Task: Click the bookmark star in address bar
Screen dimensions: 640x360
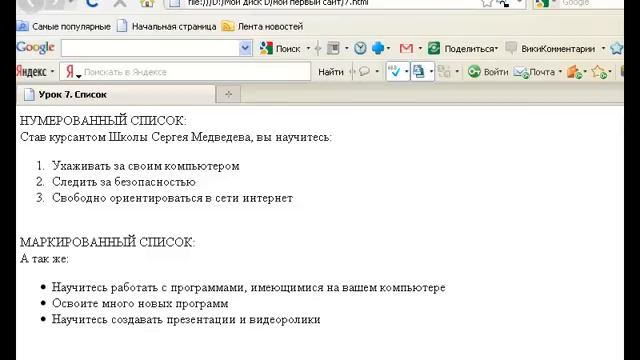Action: click(487, 3)
